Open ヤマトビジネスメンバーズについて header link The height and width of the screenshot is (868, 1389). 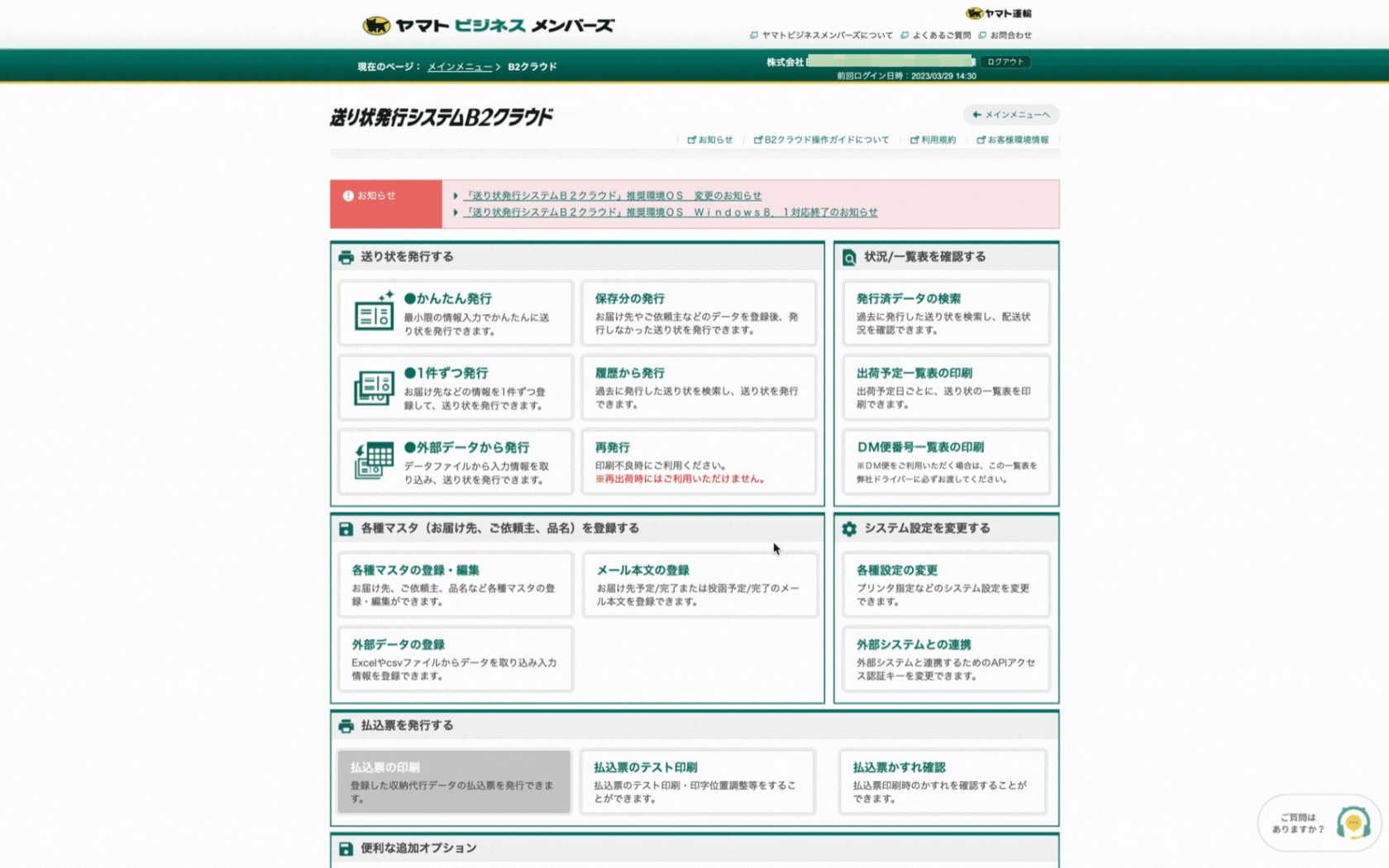(821, 36)
